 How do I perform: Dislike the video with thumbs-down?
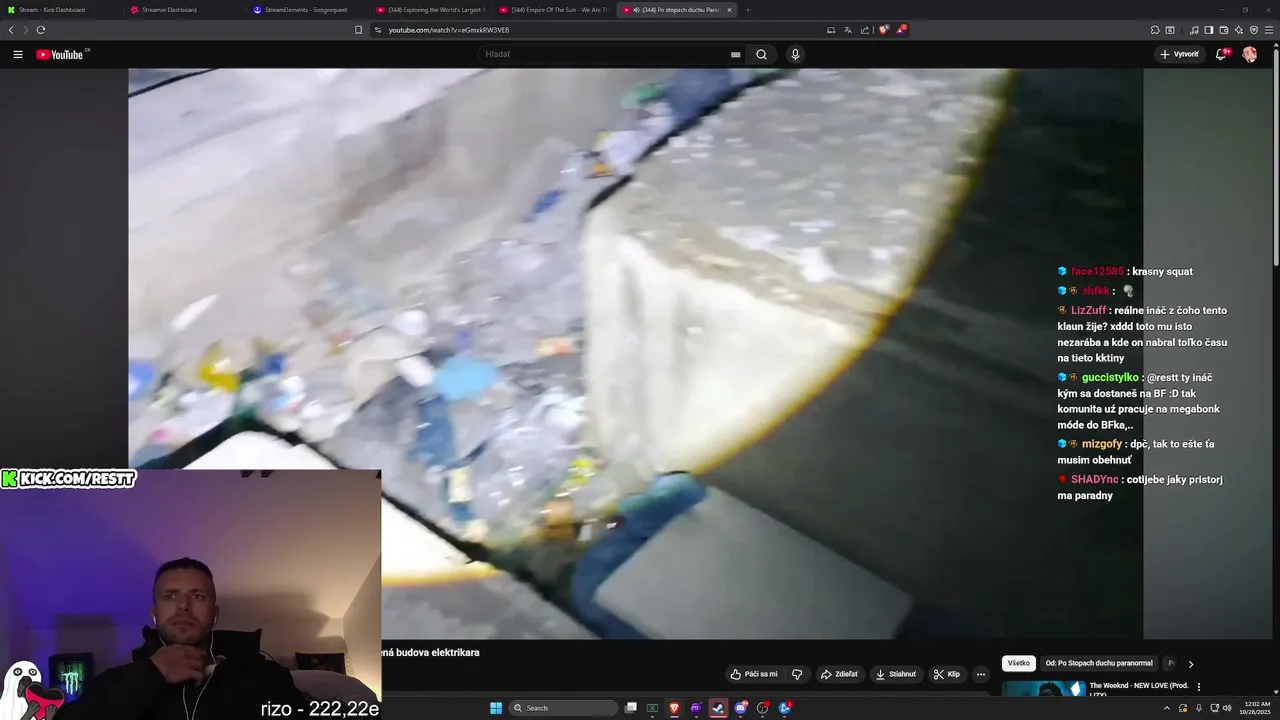coord(797,674)
